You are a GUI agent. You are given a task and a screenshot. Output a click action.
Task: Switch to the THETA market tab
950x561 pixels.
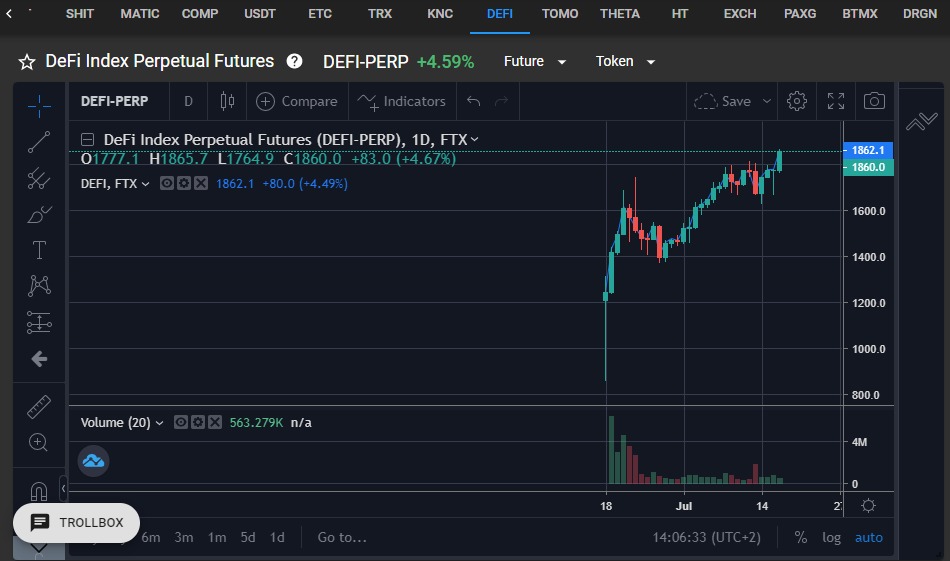click(620, 13)
